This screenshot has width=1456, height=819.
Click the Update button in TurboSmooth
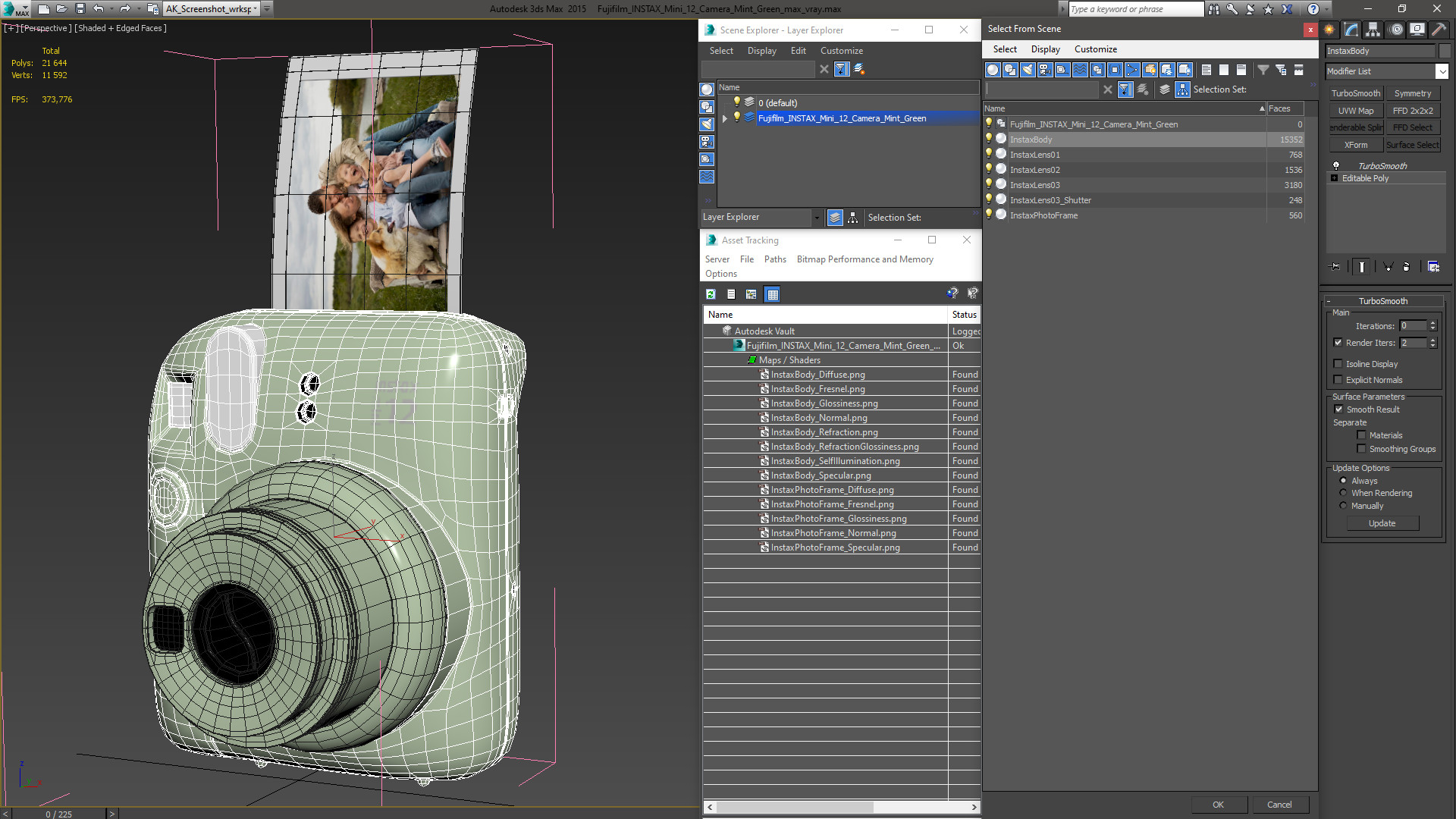coord(1382,523)
